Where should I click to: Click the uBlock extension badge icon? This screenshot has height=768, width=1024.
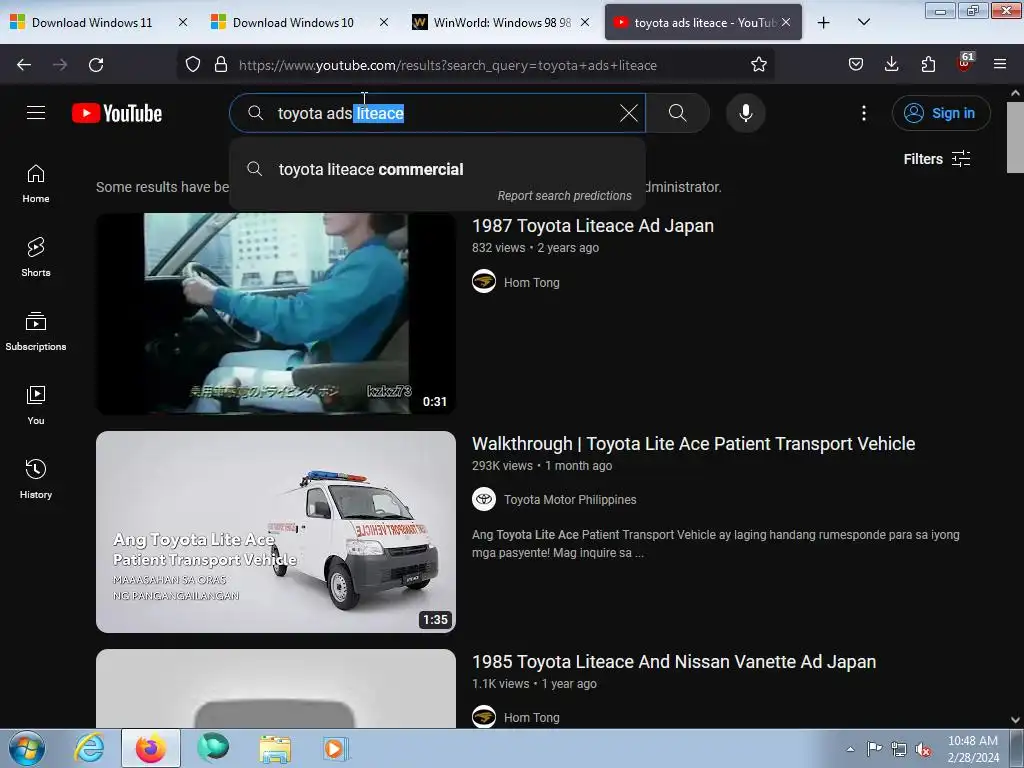click(965, 63)
